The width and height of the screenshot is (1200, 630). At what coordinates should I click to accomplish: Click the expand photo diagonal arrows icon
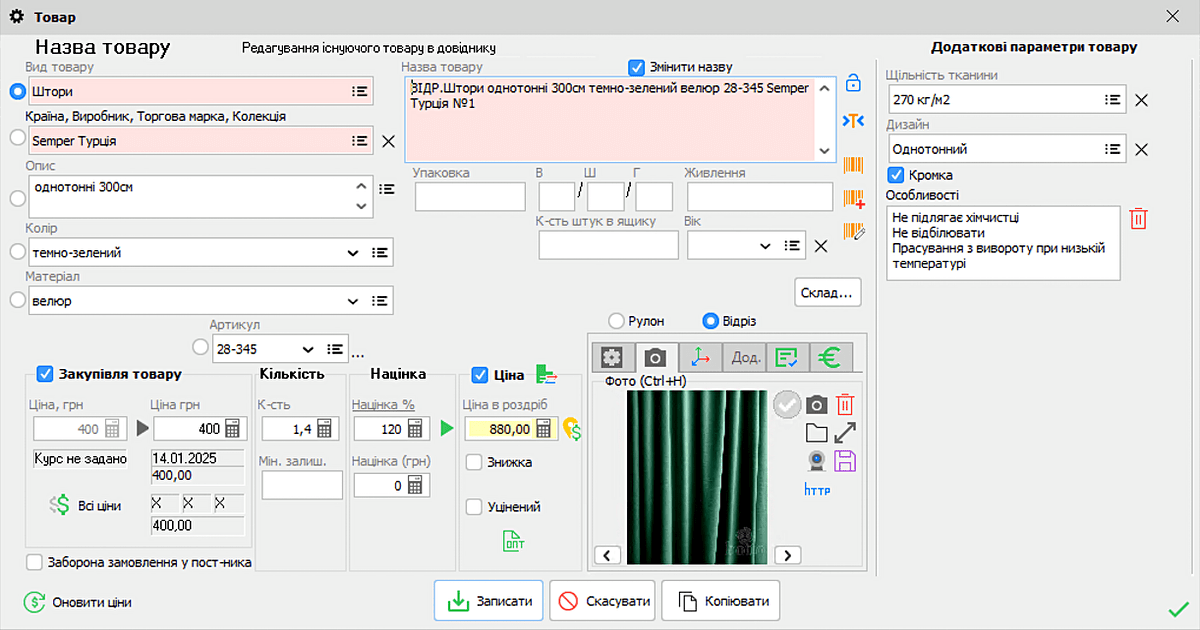[845, 433]
